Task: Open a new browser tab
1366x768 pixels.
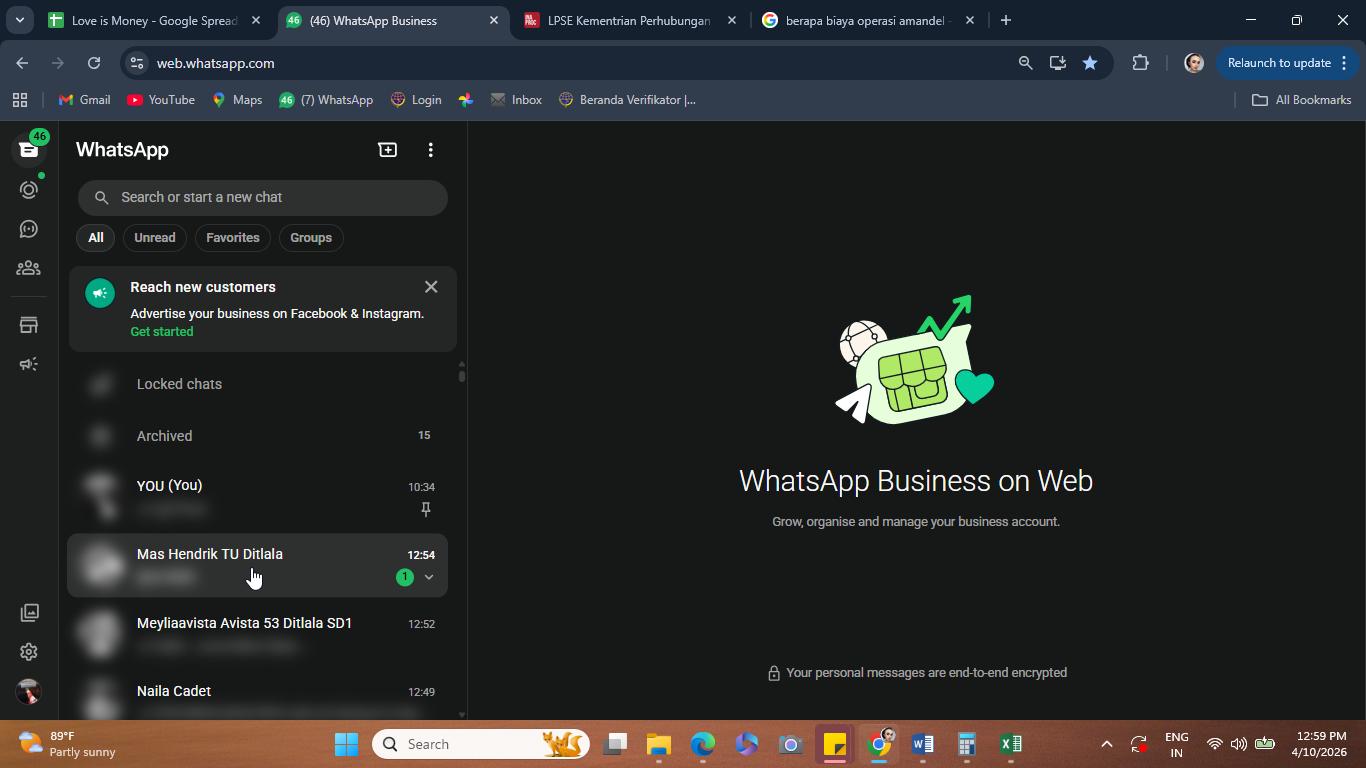Action: coord(1006,20)
